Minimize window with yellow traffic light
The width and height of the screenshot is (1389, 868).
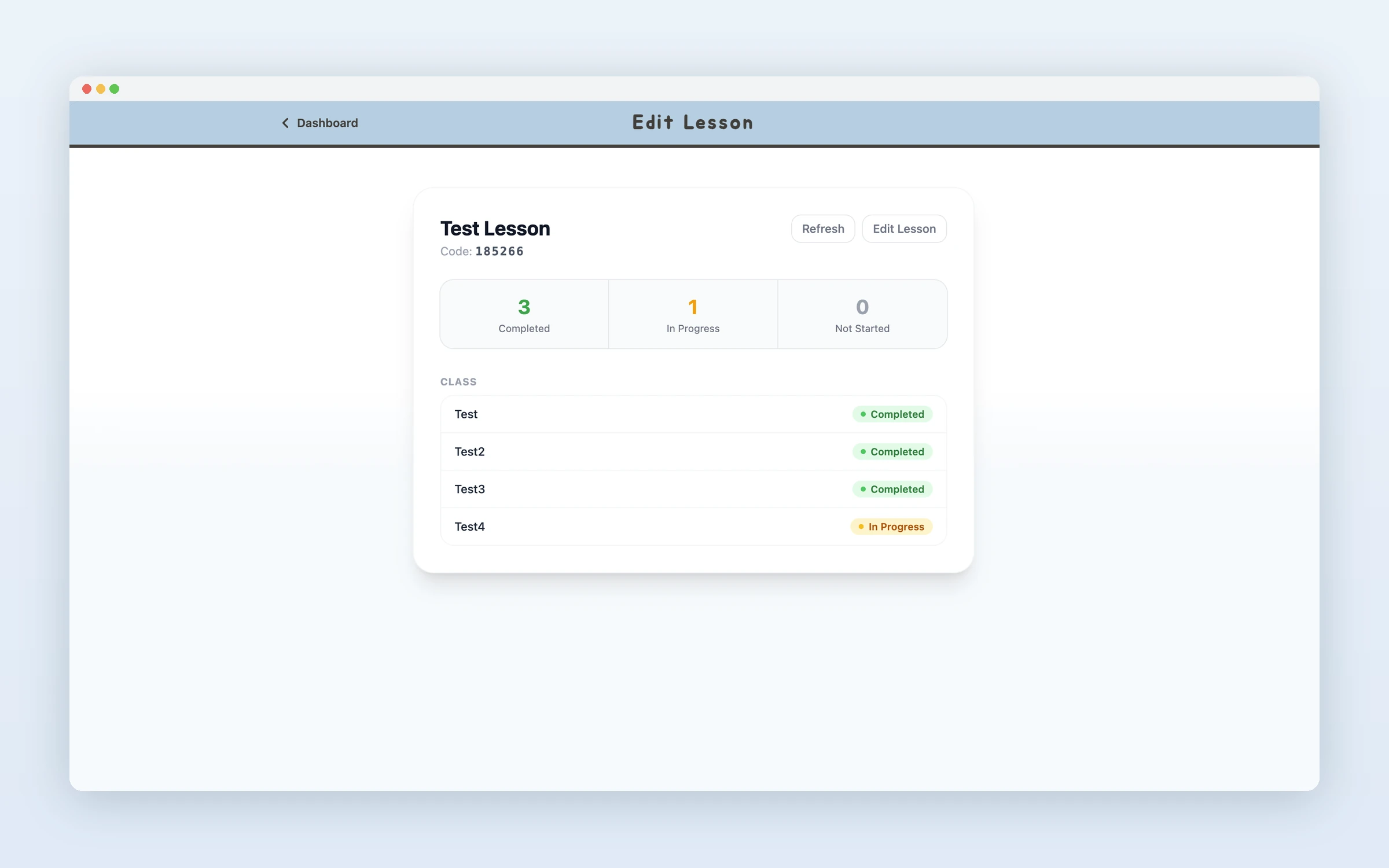(101, 89)
